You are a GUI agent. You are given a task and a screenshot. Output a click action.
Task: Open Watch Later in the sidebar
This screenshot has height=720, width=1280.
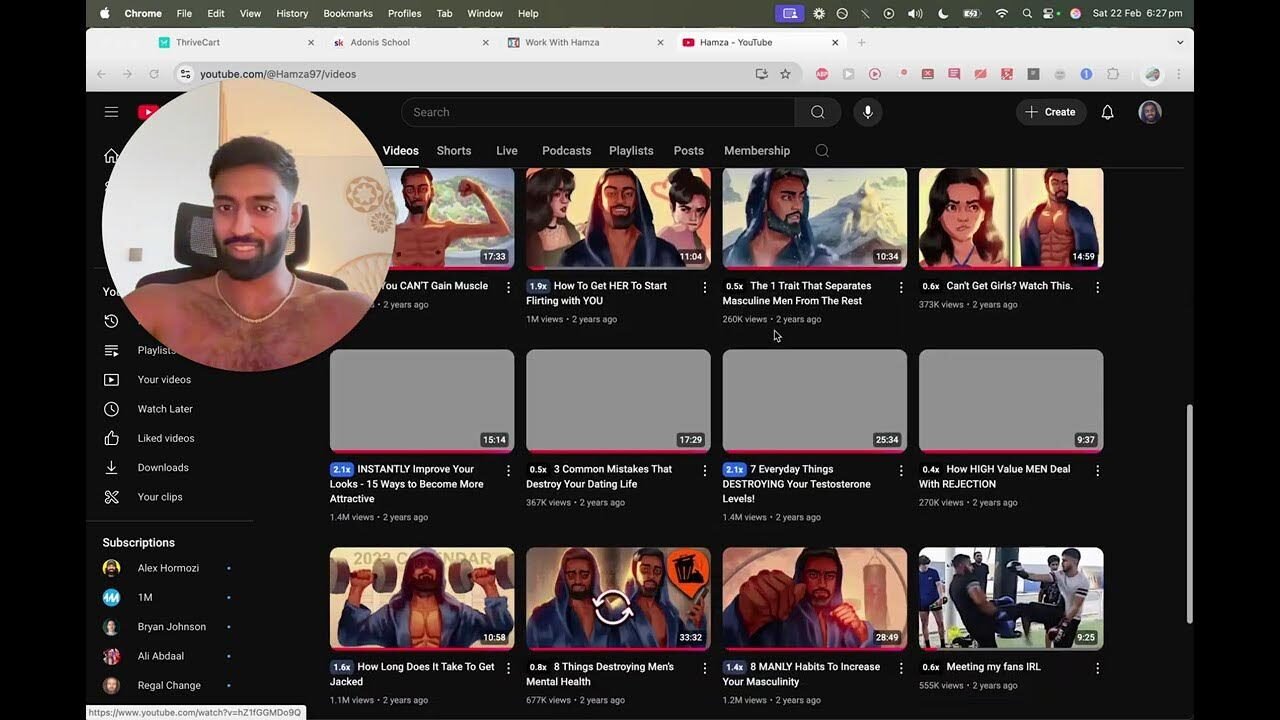tap(164, 409)
